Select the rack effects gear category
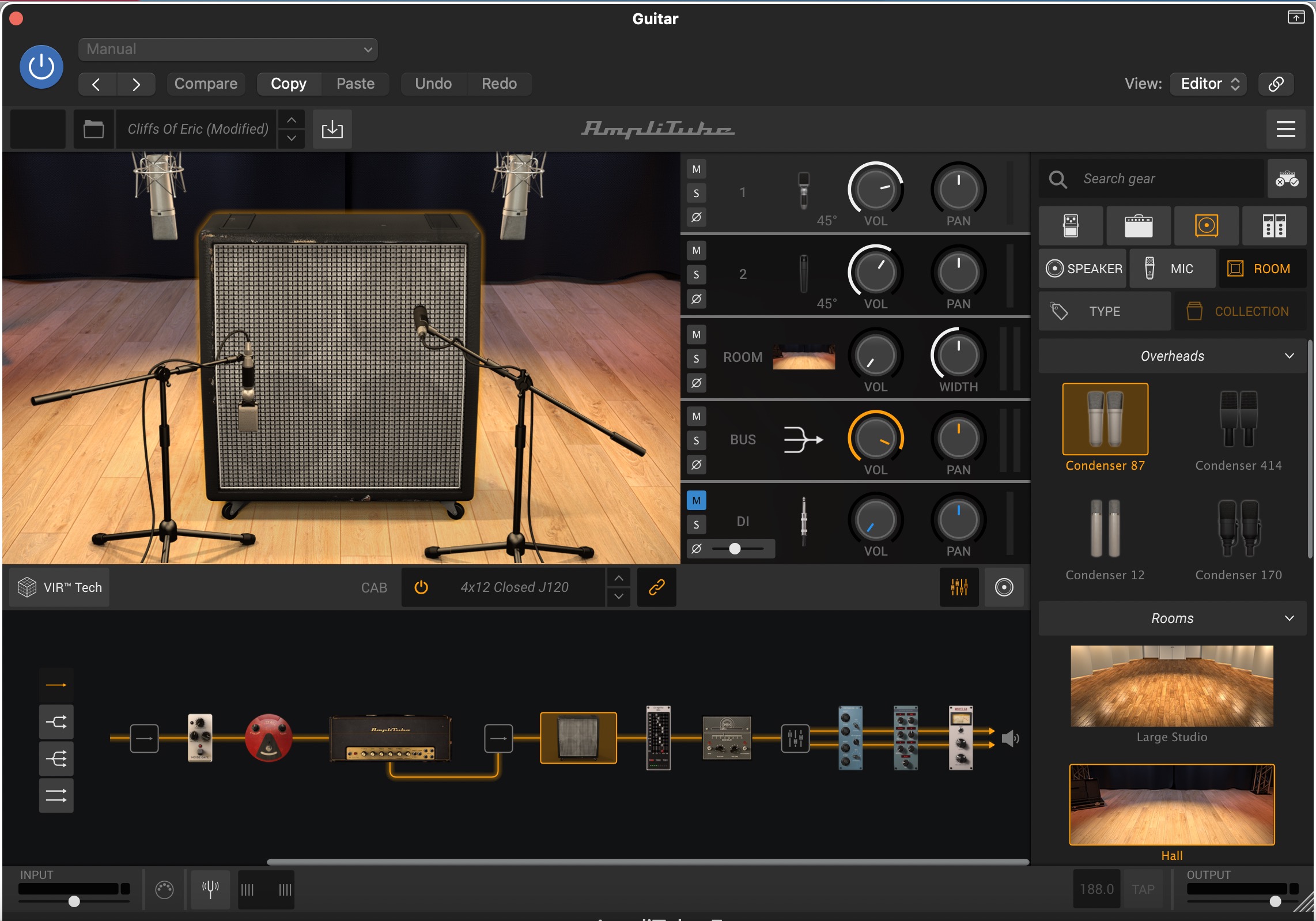Screen dimensions: 1316x921 click(1275, 226)
